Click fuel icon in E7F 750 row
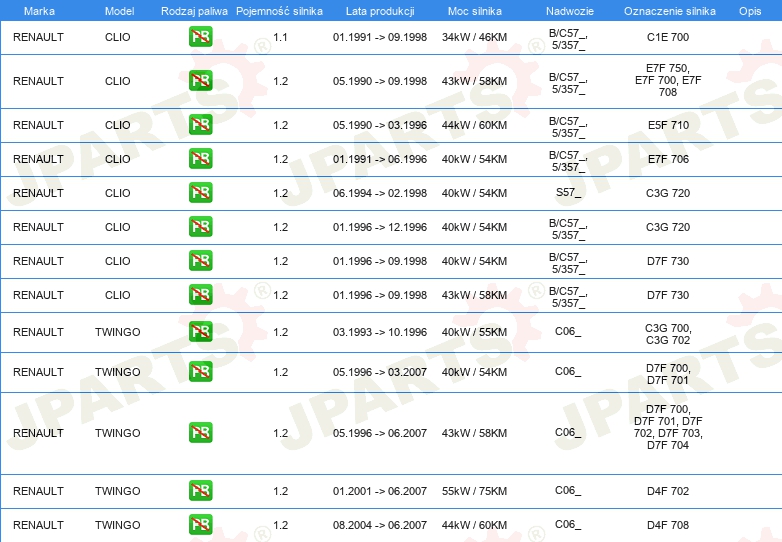Image resolution: width=782 pixels, height=542 pixels. 200,81
